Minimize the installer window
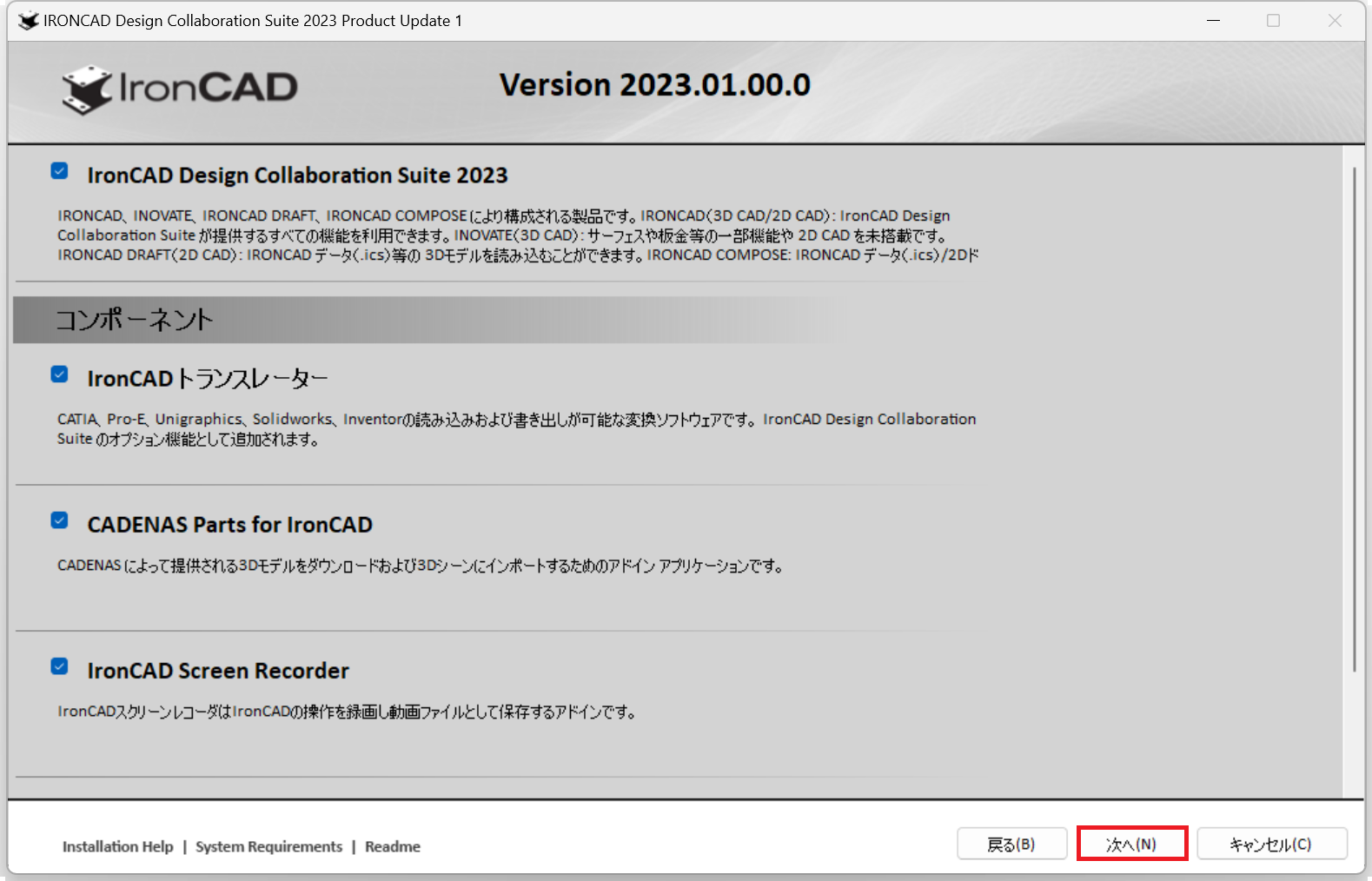Viewport: 1372px width, 881px height. (x=1213, y=21)
